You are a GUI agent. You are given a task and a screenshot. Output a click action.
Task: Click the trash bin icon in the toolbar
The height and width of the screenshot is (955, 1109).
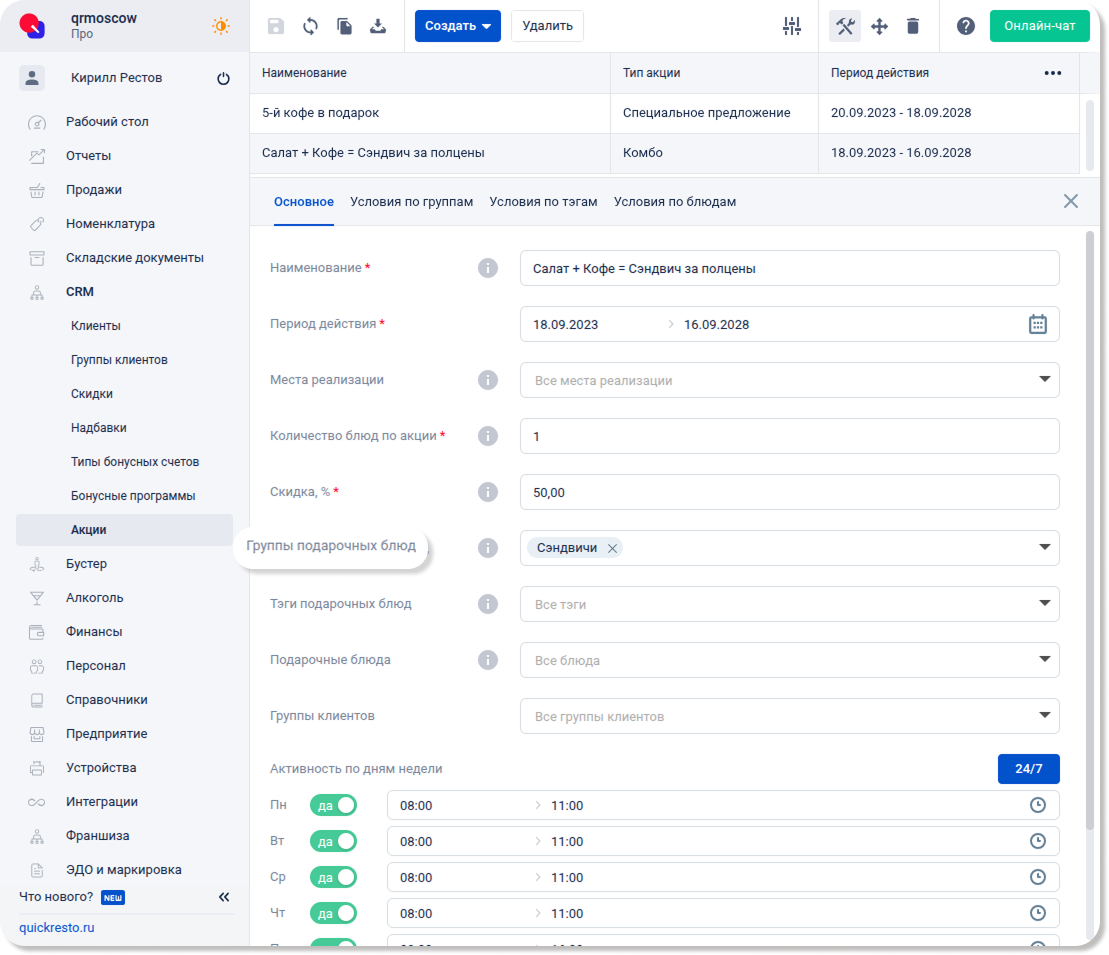point(913,26)
